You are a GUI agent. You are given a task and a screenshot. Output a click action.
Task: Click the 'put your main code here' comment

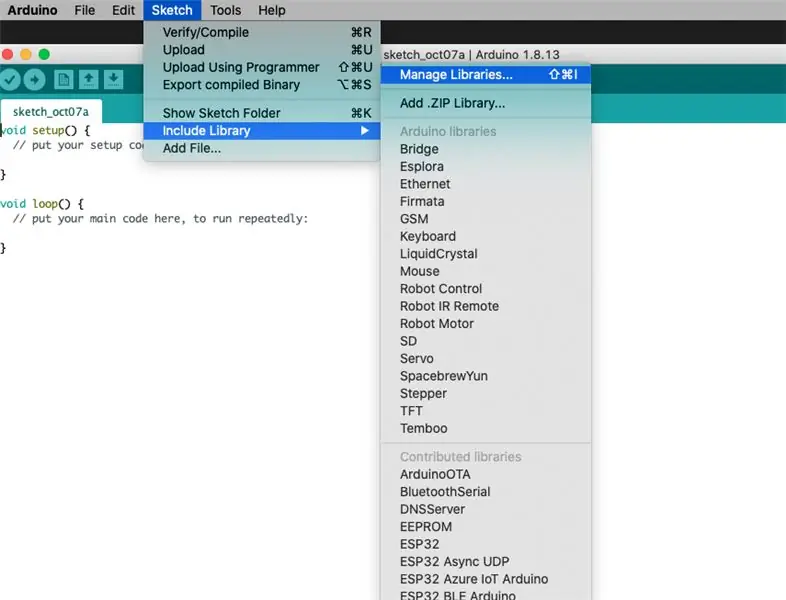pos(160,219)
